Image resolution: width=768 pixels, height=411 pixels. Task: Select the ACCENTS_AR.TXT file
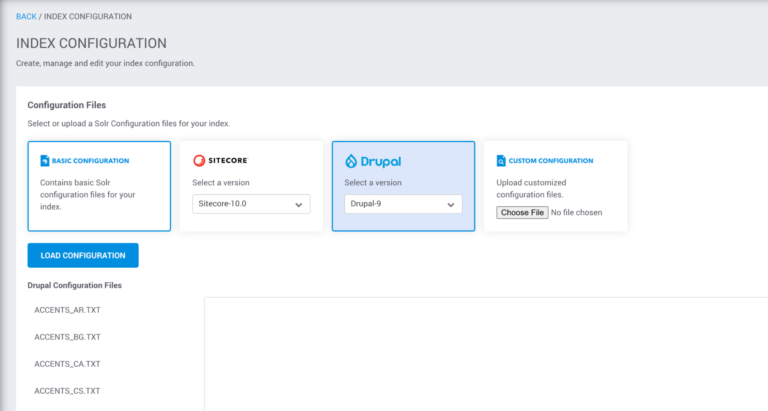67,310
